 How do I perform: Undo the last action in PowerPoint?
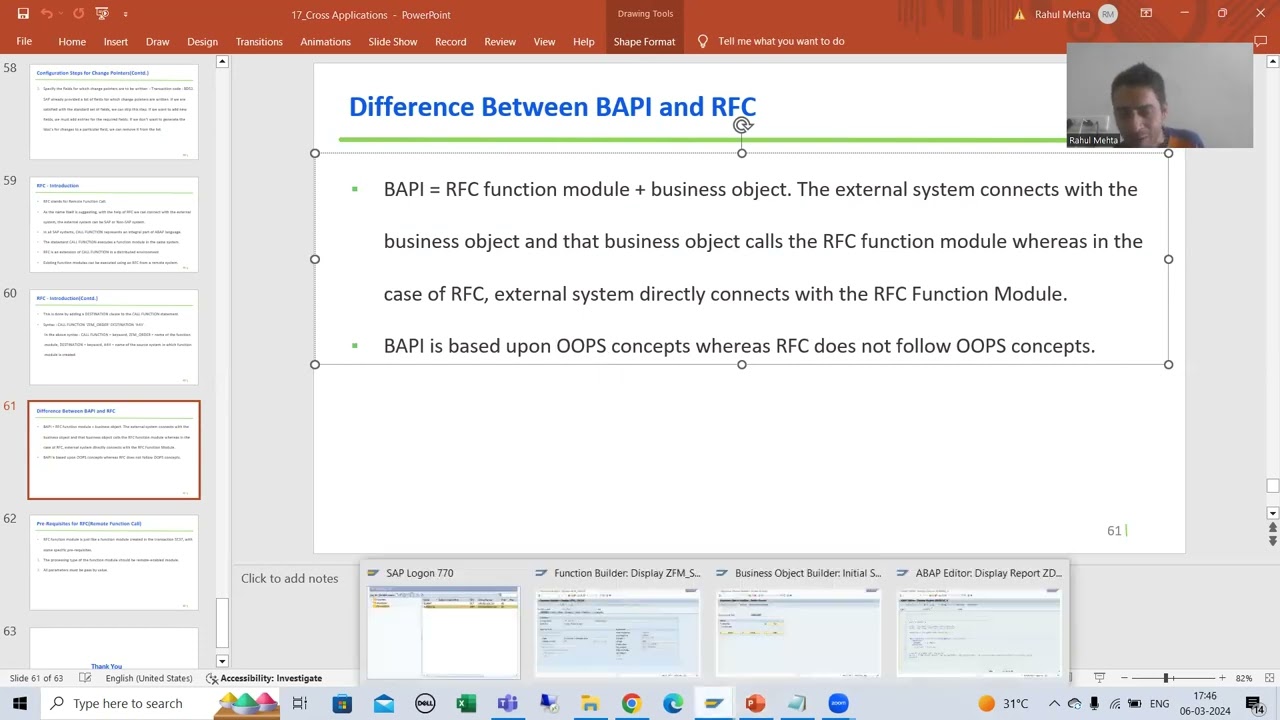tap(46, 14)
